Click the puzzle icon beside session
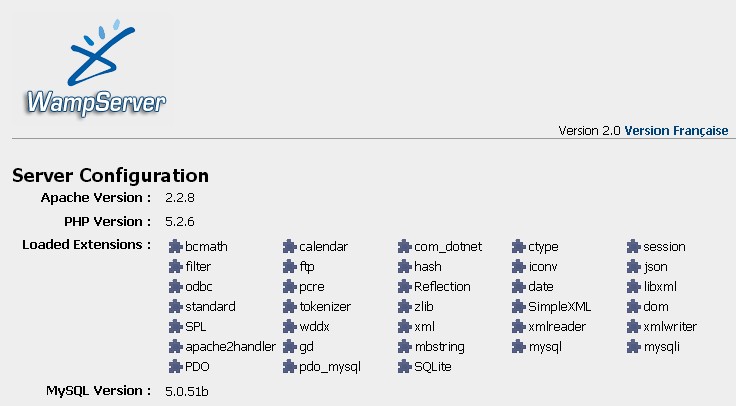Viewport: 736px width, 406px height. click(634, 247)
